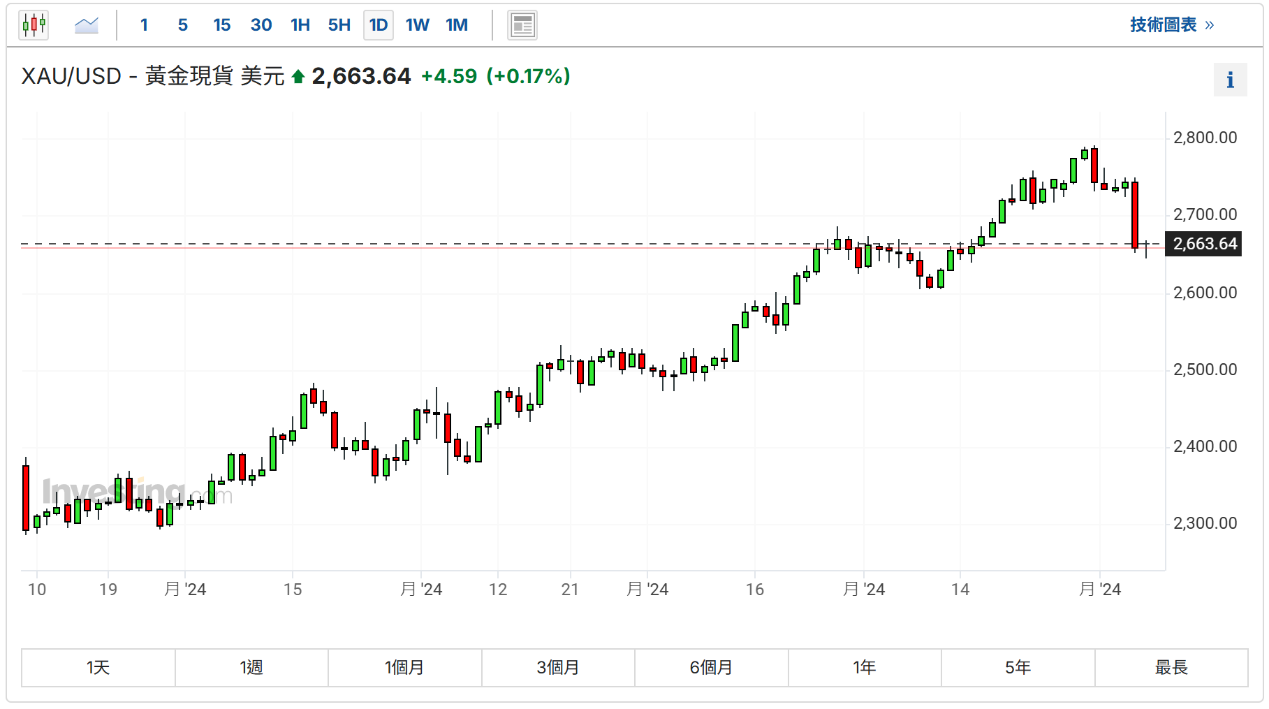Toggle the 1D daily interval
Image resolution: width=1269 pixels, height=709 pixels.
(378, 25)
